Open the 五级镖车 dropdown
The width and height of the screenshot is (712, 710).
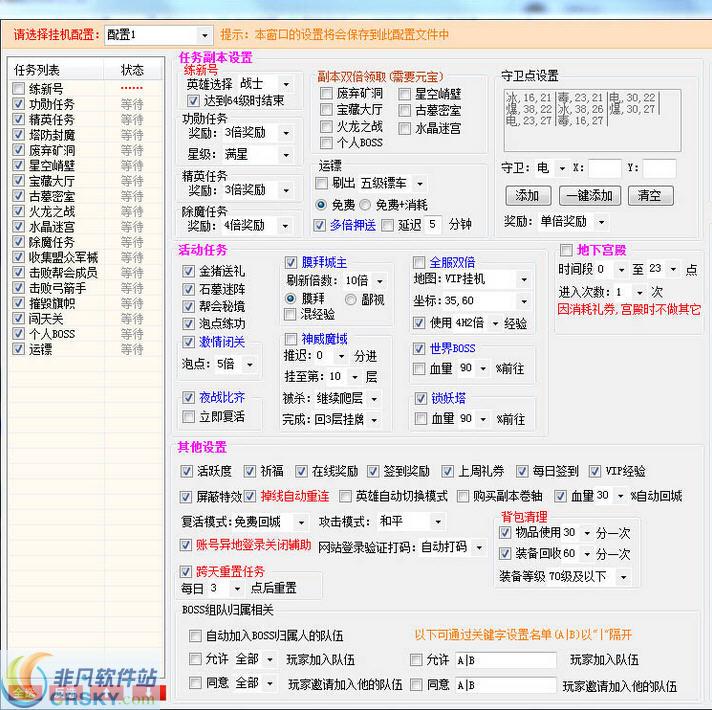tap(393, 183)
